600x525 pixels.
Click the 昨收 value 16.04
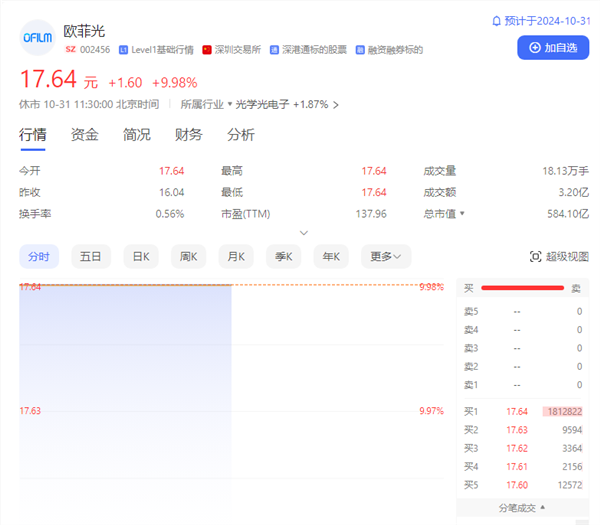click(171, 192)
